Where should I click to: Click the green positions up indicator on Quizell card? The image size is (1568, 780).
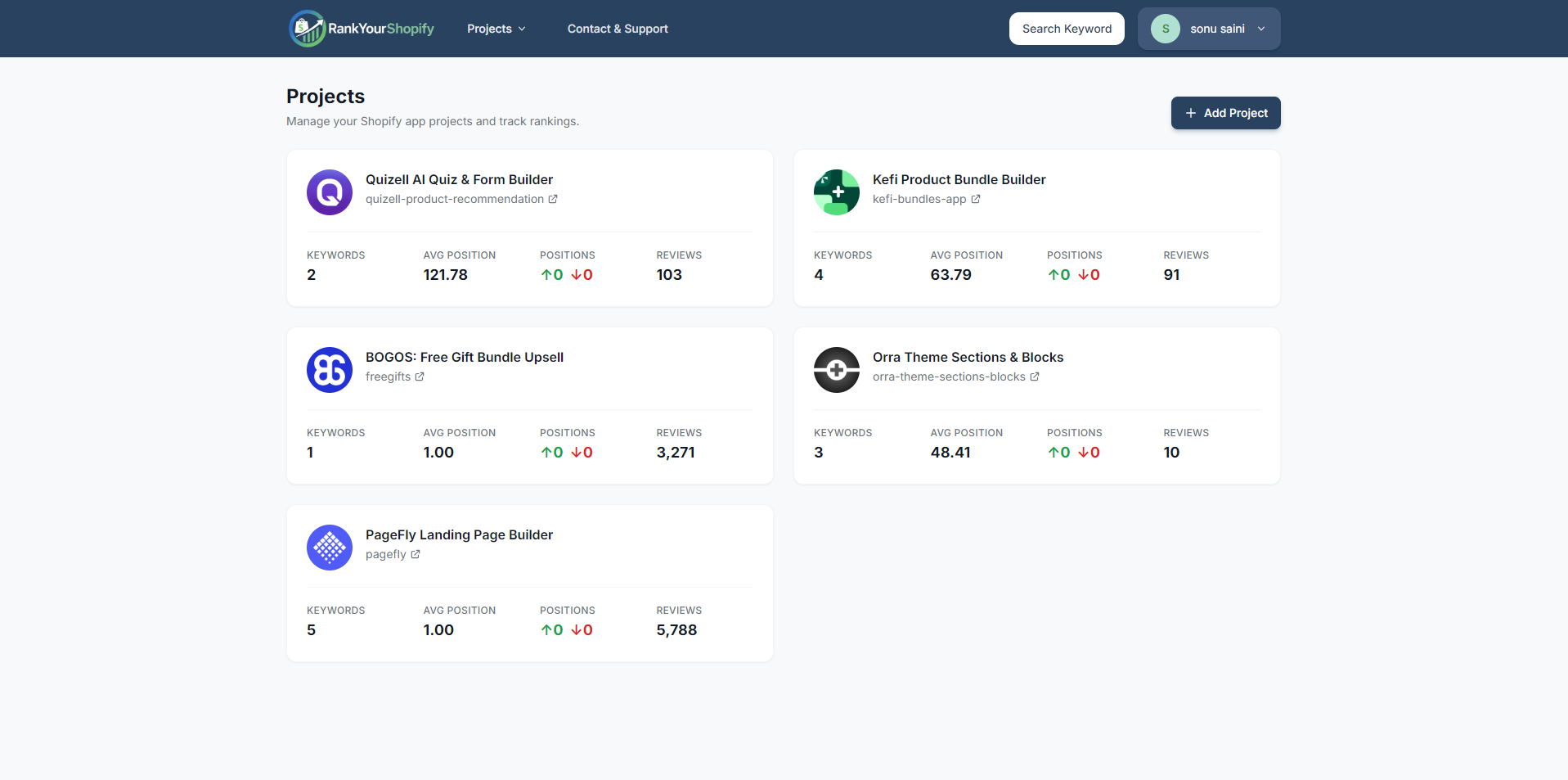[551, 274]
